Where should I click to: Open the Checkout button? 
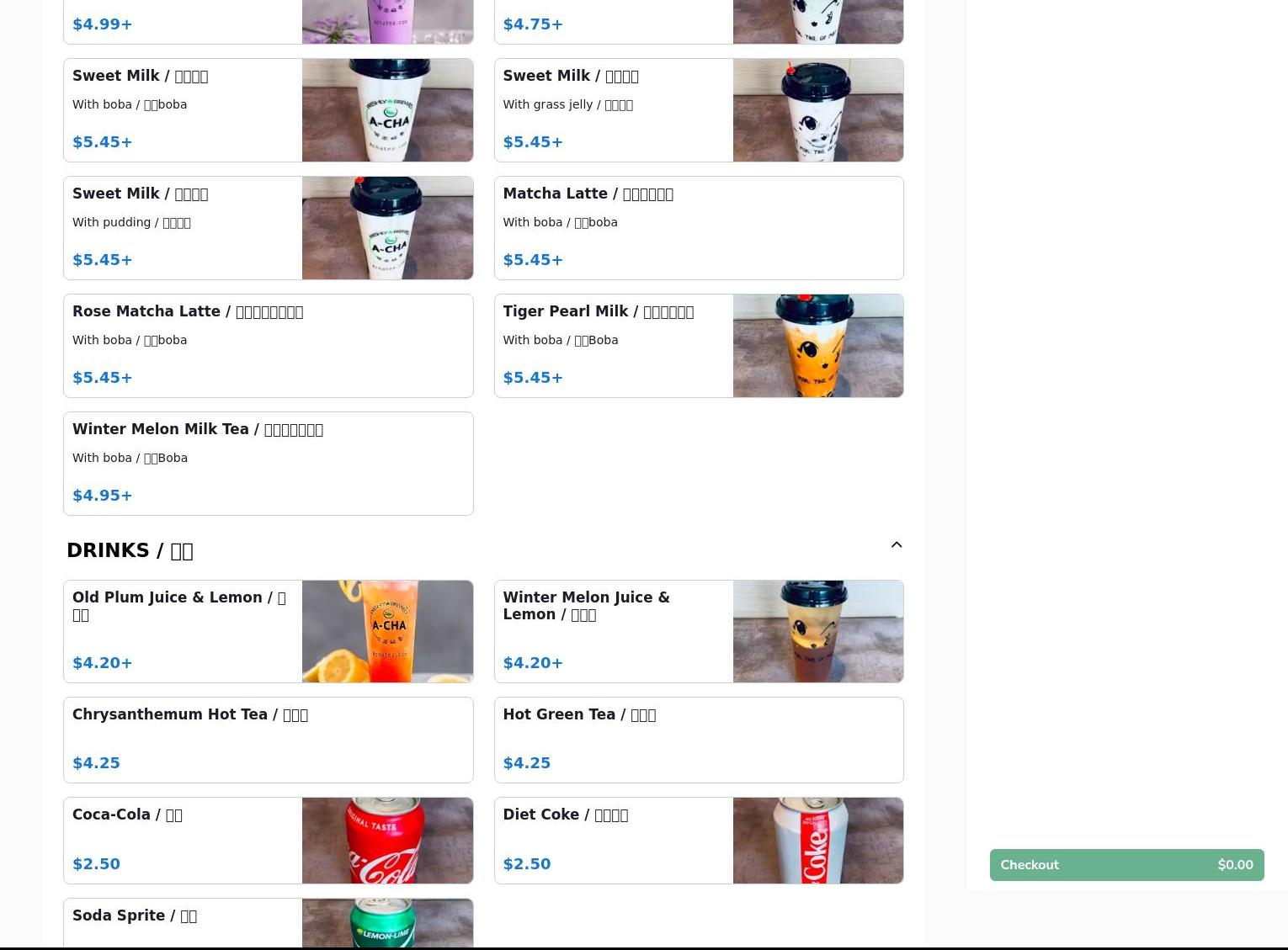click(x=1126, y=865)
